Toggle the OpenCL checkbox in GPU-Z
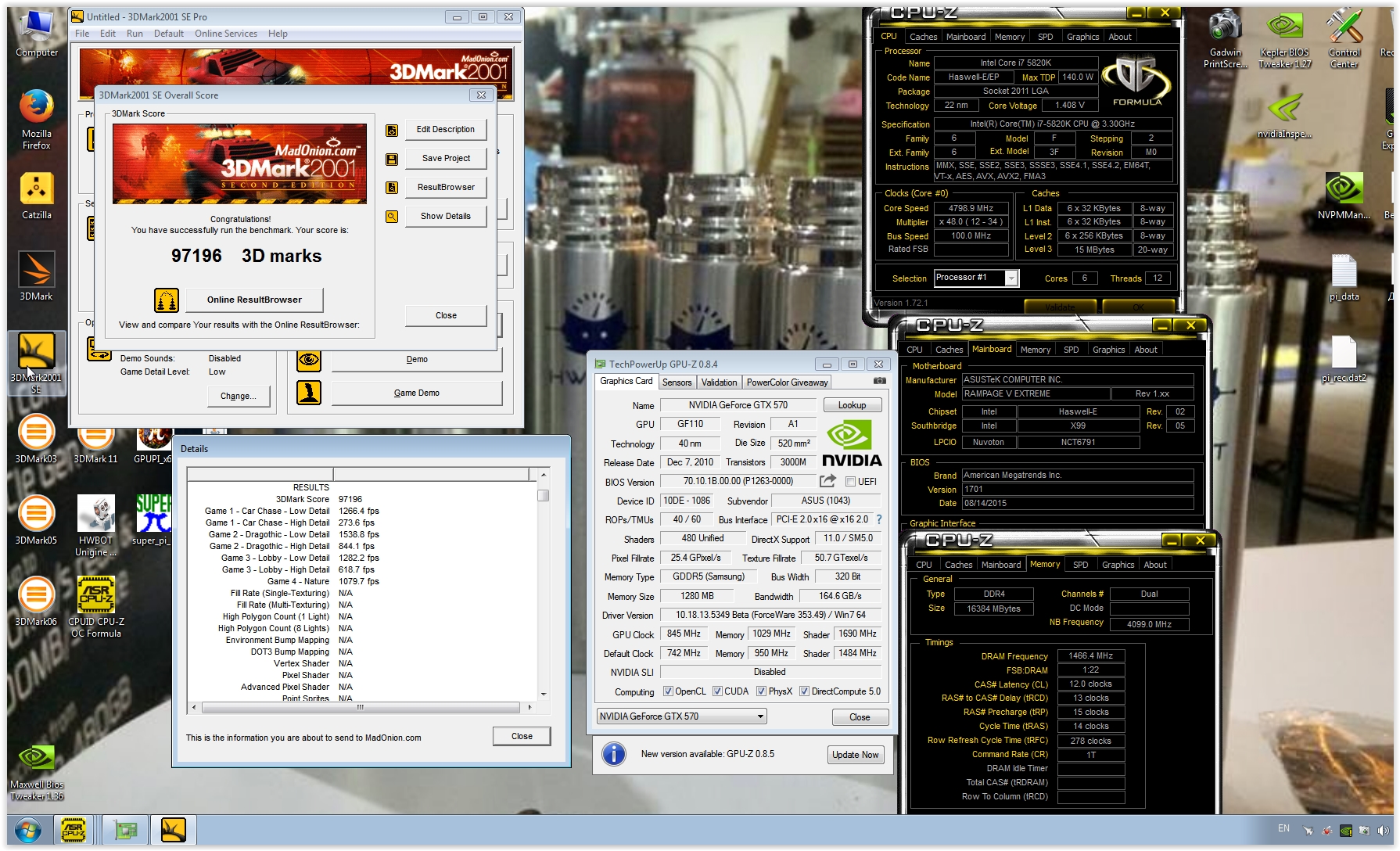The height and width of the screenshot is (851, 1400). [668, 691]
